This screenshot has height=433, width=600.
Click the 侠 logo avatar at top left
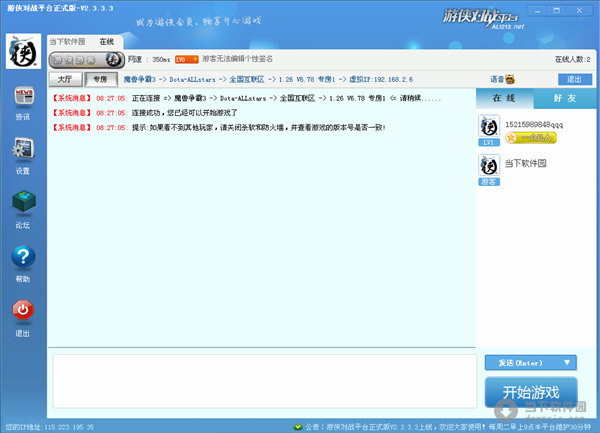[x=23, y=51]
